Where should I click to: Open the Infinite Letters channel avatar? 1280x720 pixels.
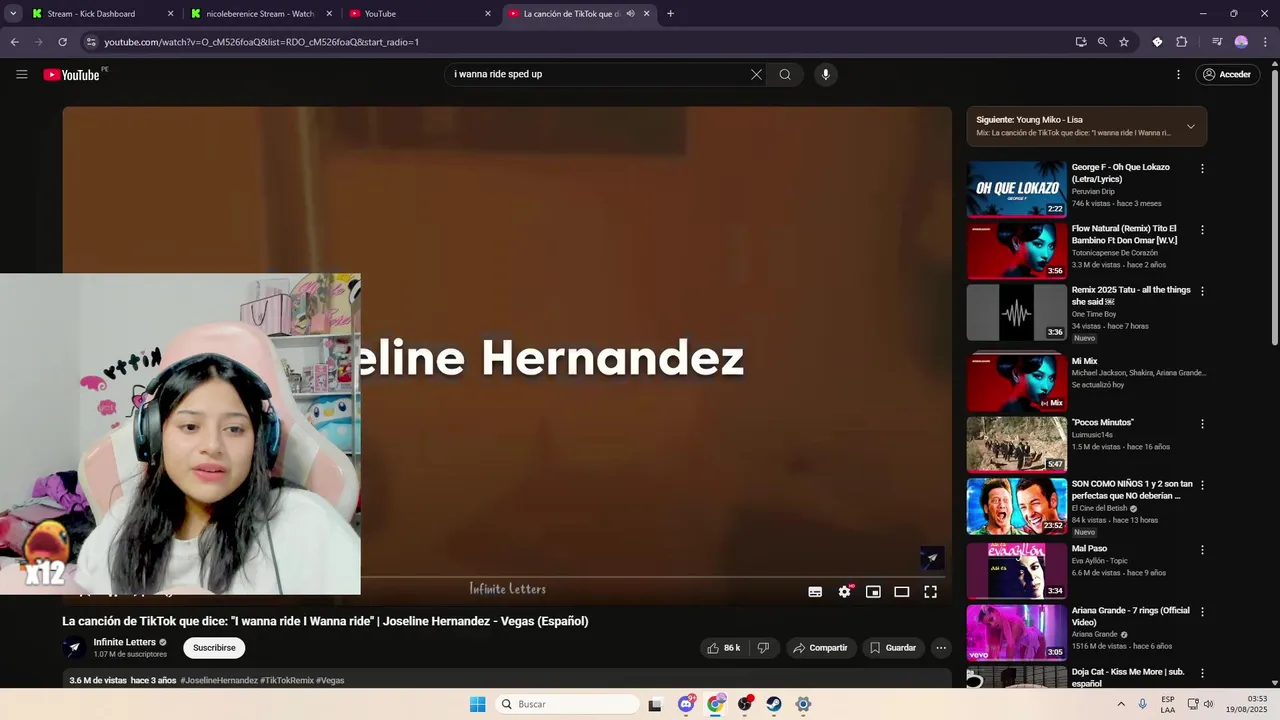[x=74, y=648]
